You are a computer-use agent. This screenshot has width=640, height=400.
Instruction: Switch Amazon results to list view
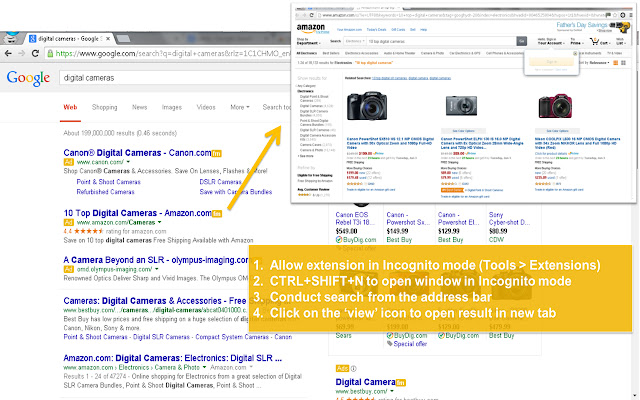[616, 63]
